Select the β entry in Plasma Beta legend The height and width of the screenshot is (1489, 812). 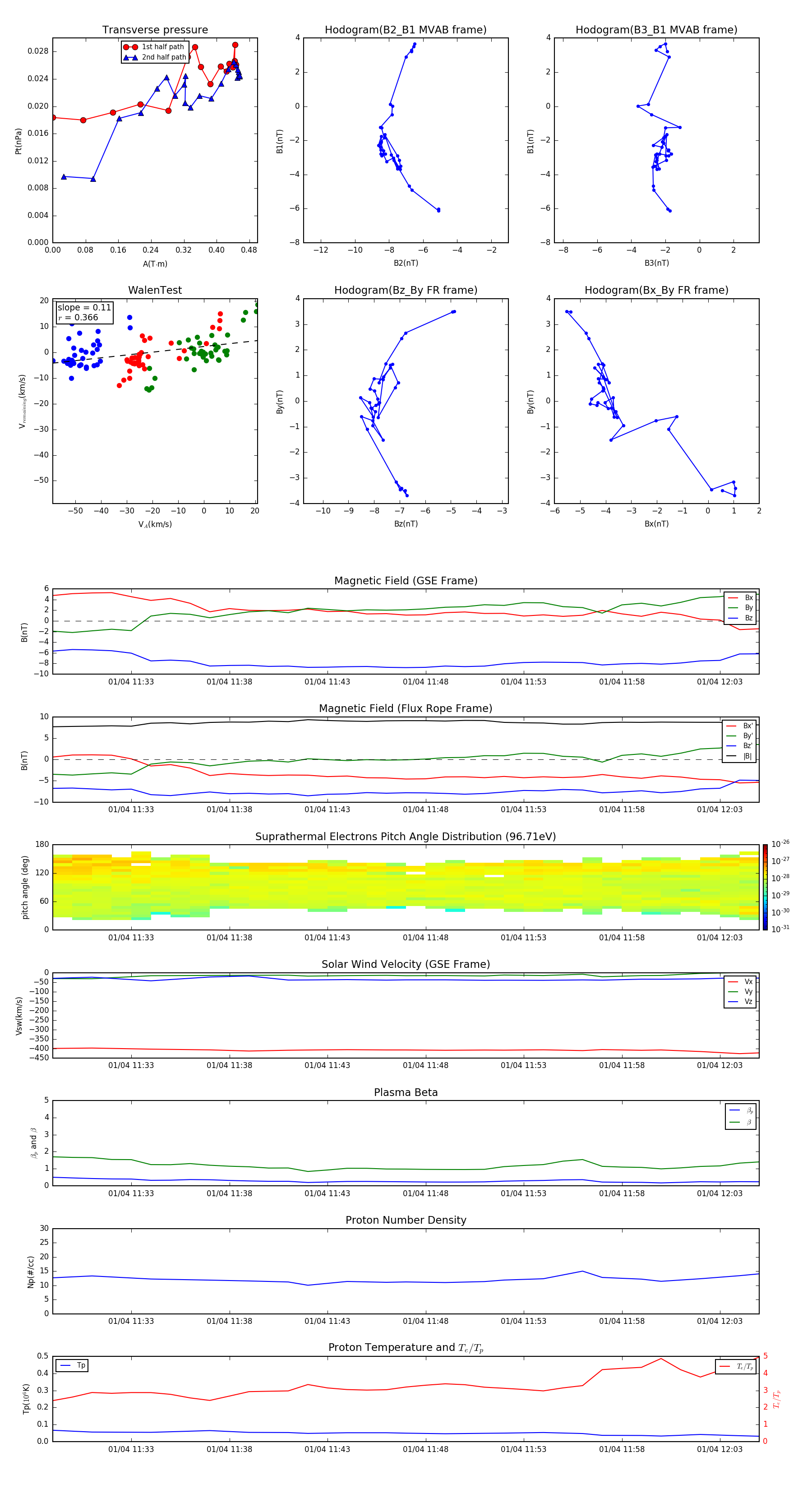741,1122
